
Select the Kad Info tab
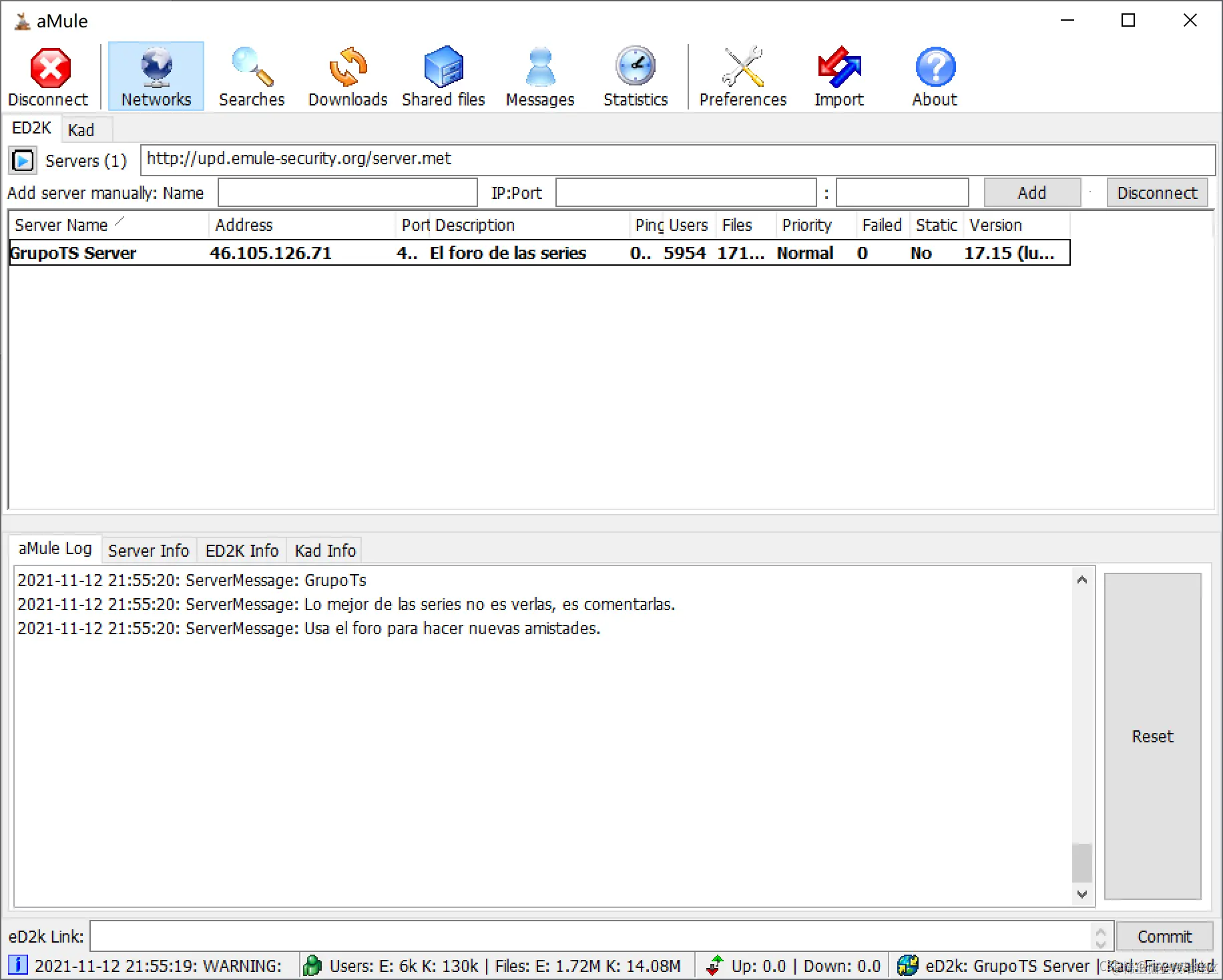pos(325,551)
